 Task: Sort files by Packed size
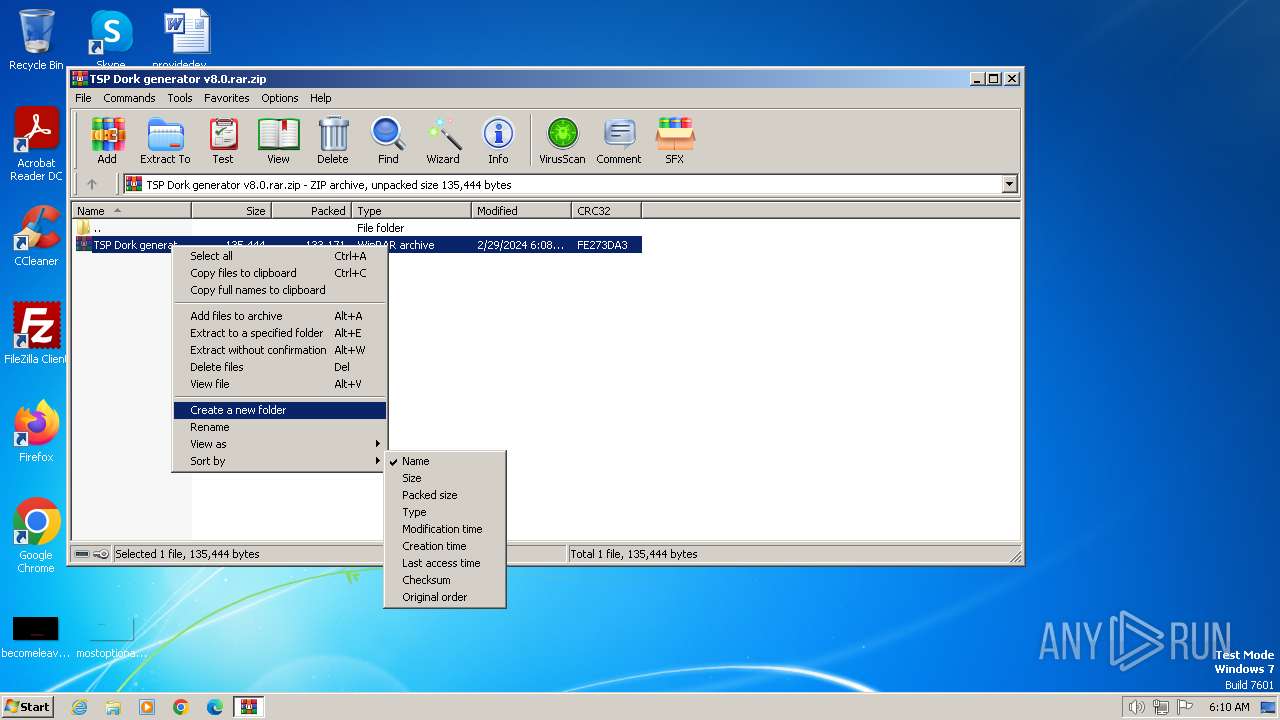click(445, 495)
